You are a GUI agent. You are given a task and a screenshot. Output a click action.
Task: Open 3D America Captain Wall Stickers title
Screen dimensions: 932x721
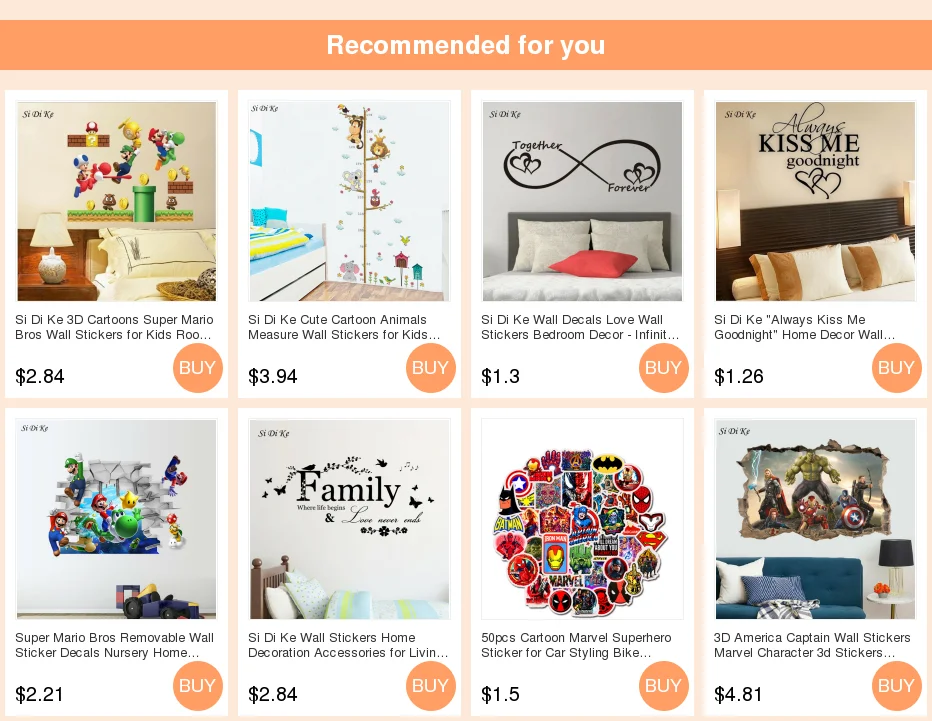[812, 646]
